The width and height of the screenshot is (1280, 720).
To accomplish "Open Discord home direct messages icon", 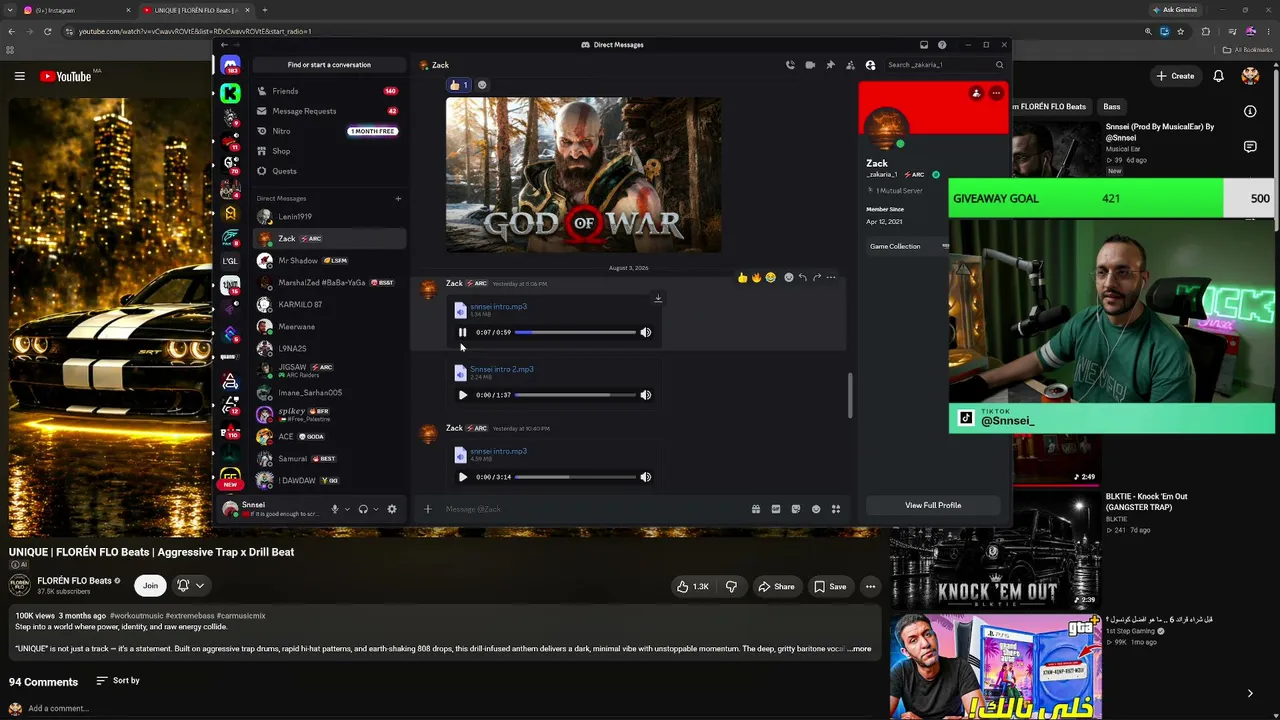I will pyautogui.click(x=230, y=66).
